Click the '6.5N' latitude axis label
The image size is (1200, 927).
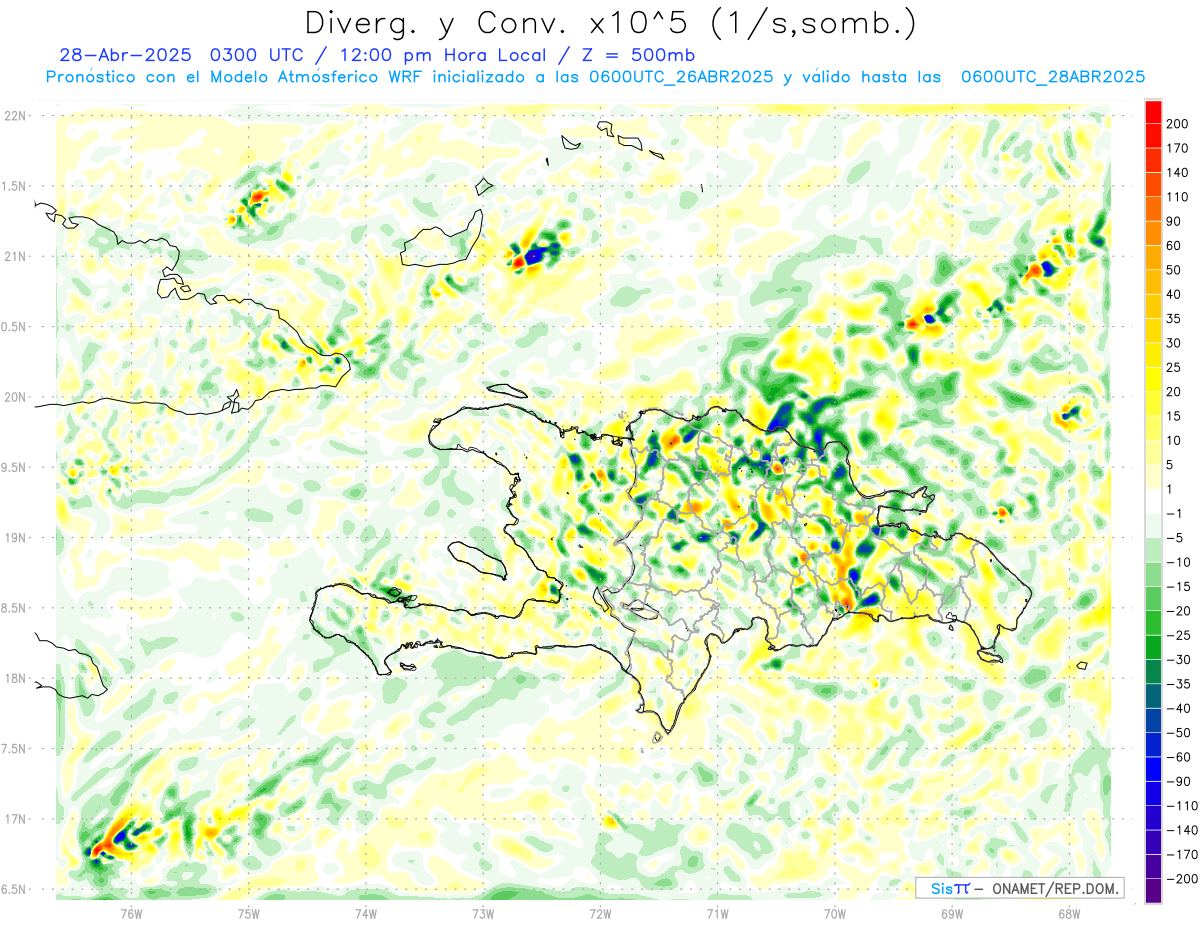[x=15, y=889]
